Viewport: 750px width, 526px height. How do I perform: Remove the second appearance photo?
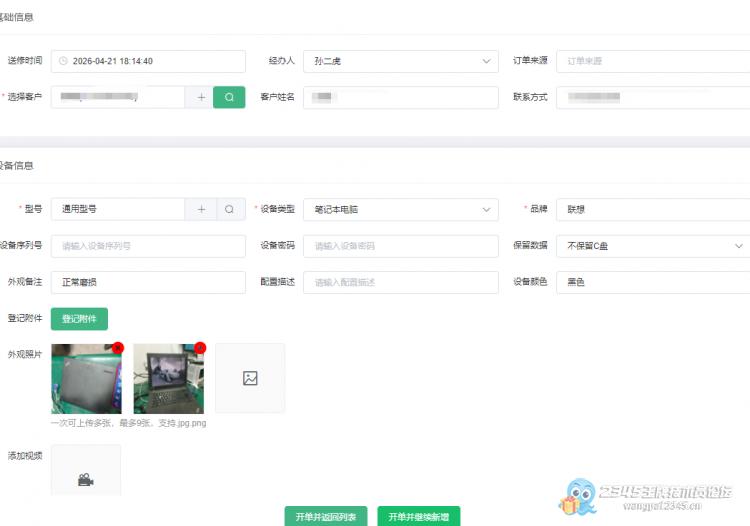click(199, 348)
